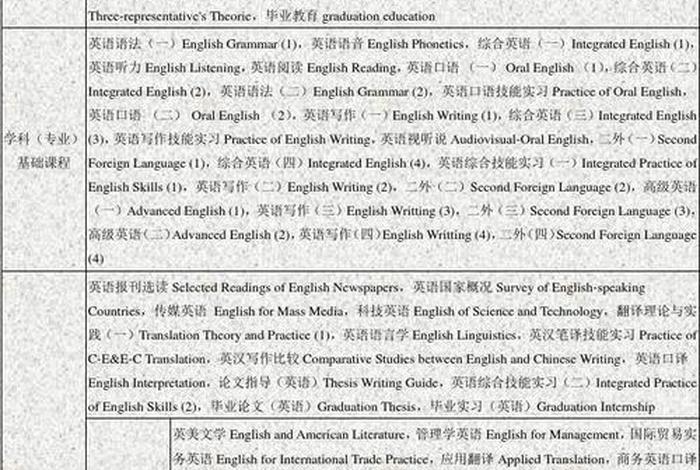Click "English of Science and Technology"
The height and width of the screenshot is (470, 700).
[x=508, y=312]
